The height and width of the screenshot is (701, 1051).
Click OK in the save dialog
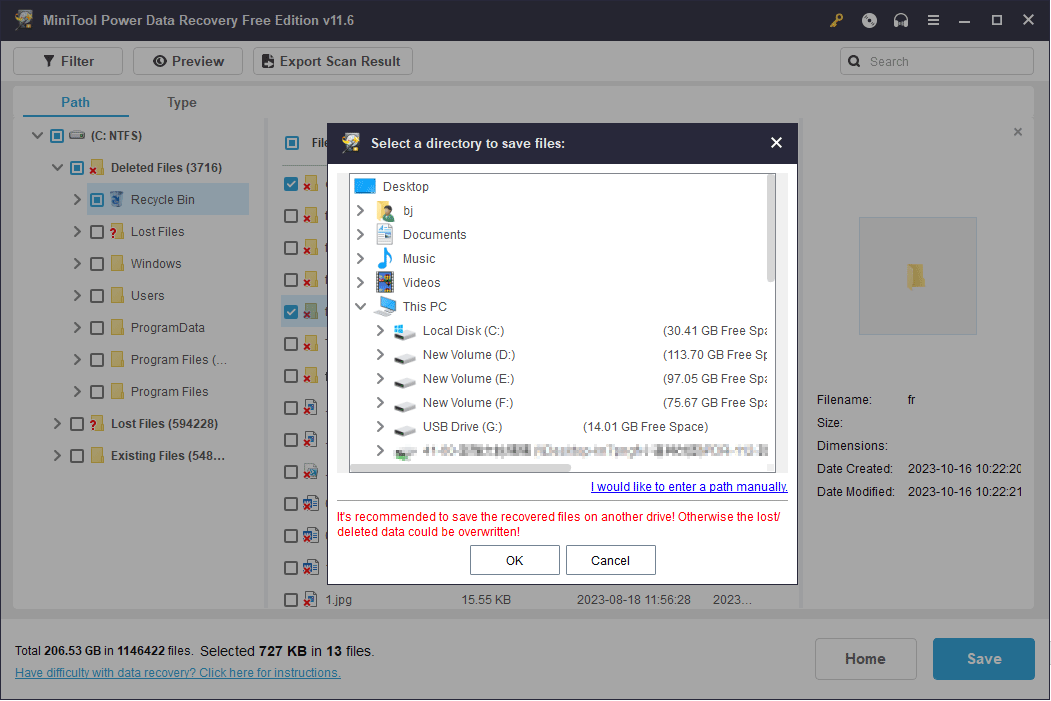[x=514, y=560]
